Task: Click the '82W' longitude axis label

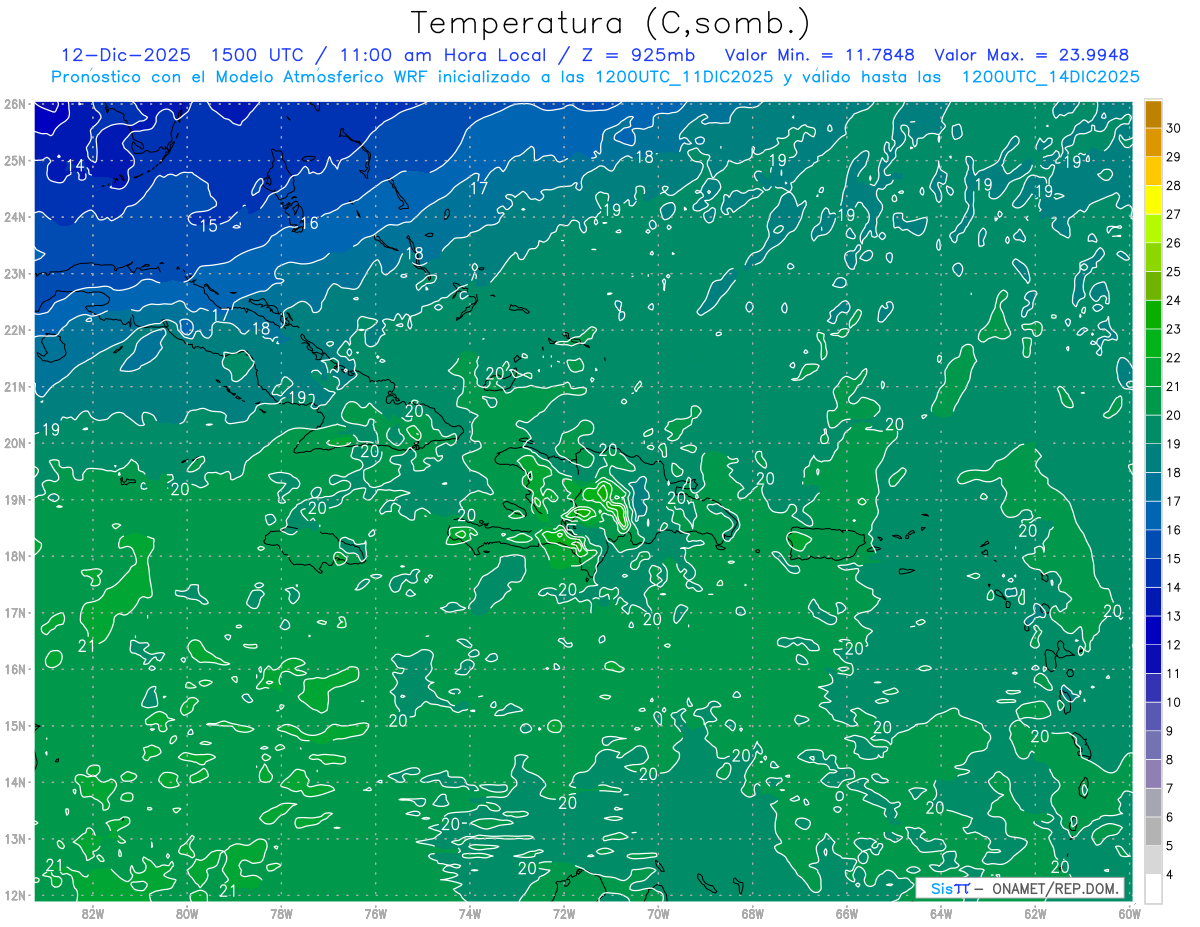Action: 93,913
